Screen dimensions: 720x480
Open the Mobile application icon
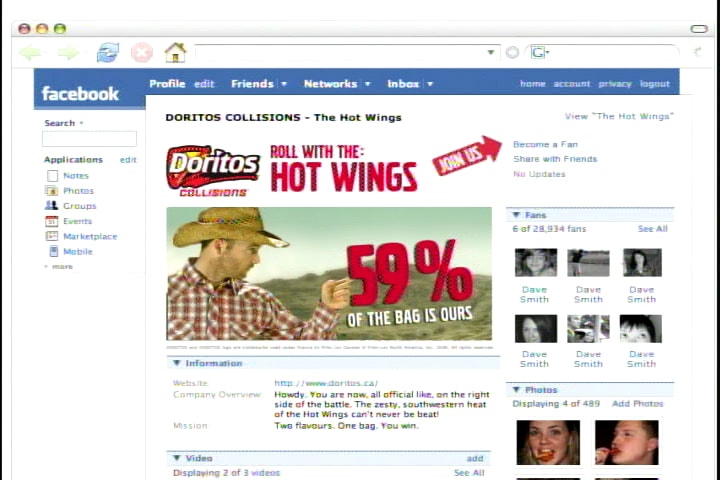[x=54, y=251]
